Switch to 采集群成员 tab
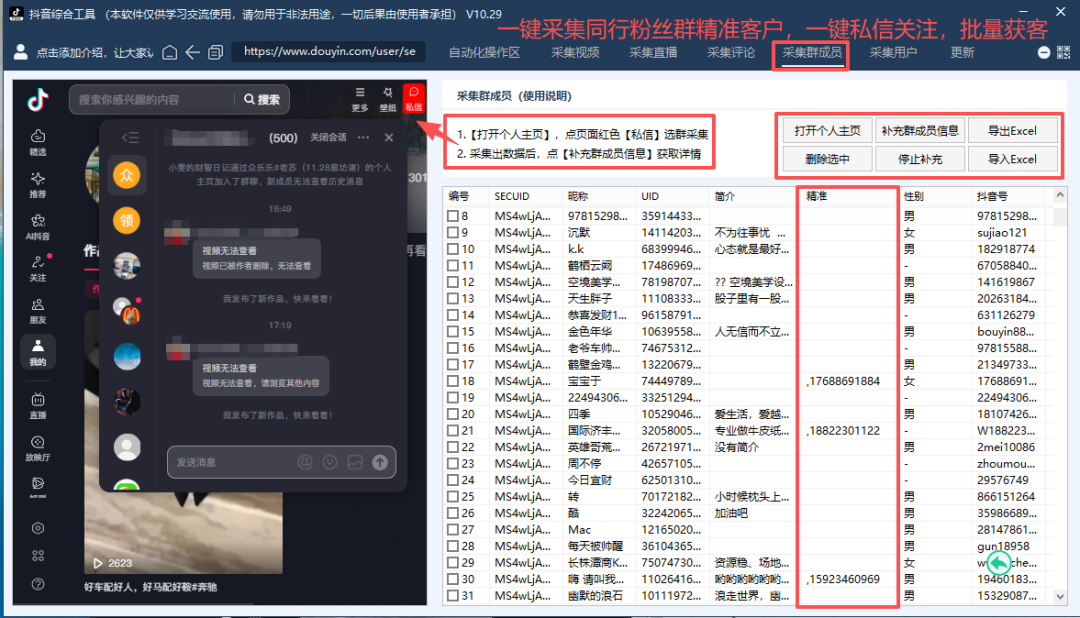 [x=811, y=52]
